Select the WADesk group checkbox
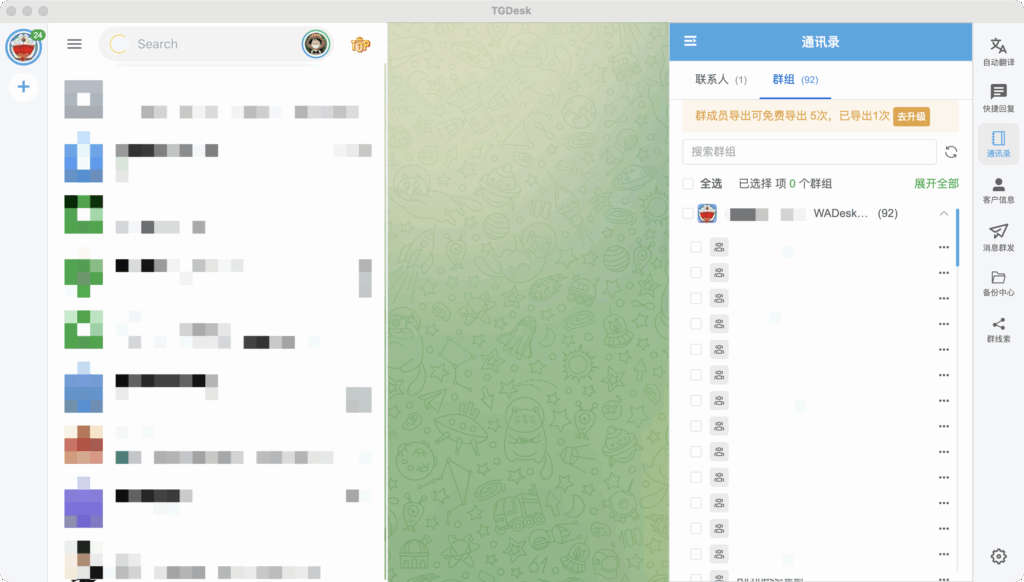The height and width of the screenshot is (582, 1024). coord(687,213)
